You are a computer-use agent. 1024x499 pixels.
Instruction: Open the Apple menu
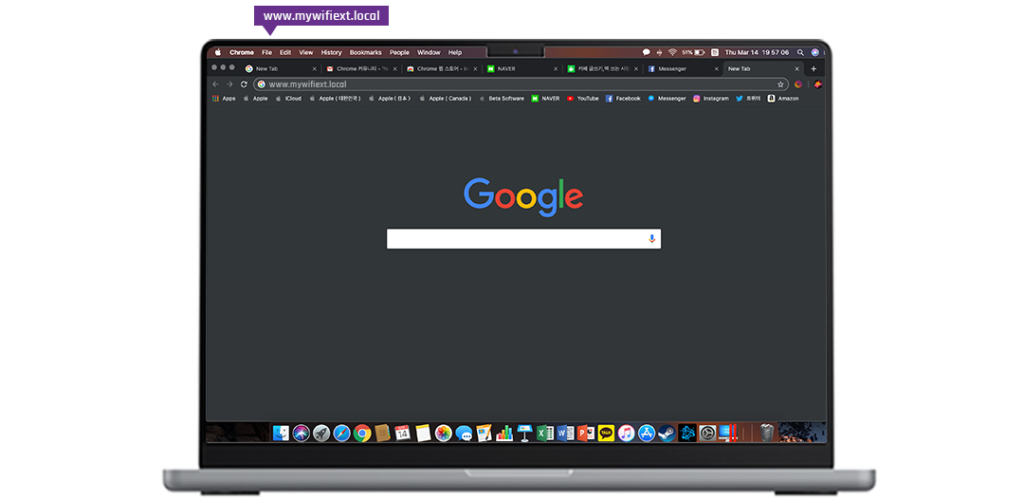point(218,52)
